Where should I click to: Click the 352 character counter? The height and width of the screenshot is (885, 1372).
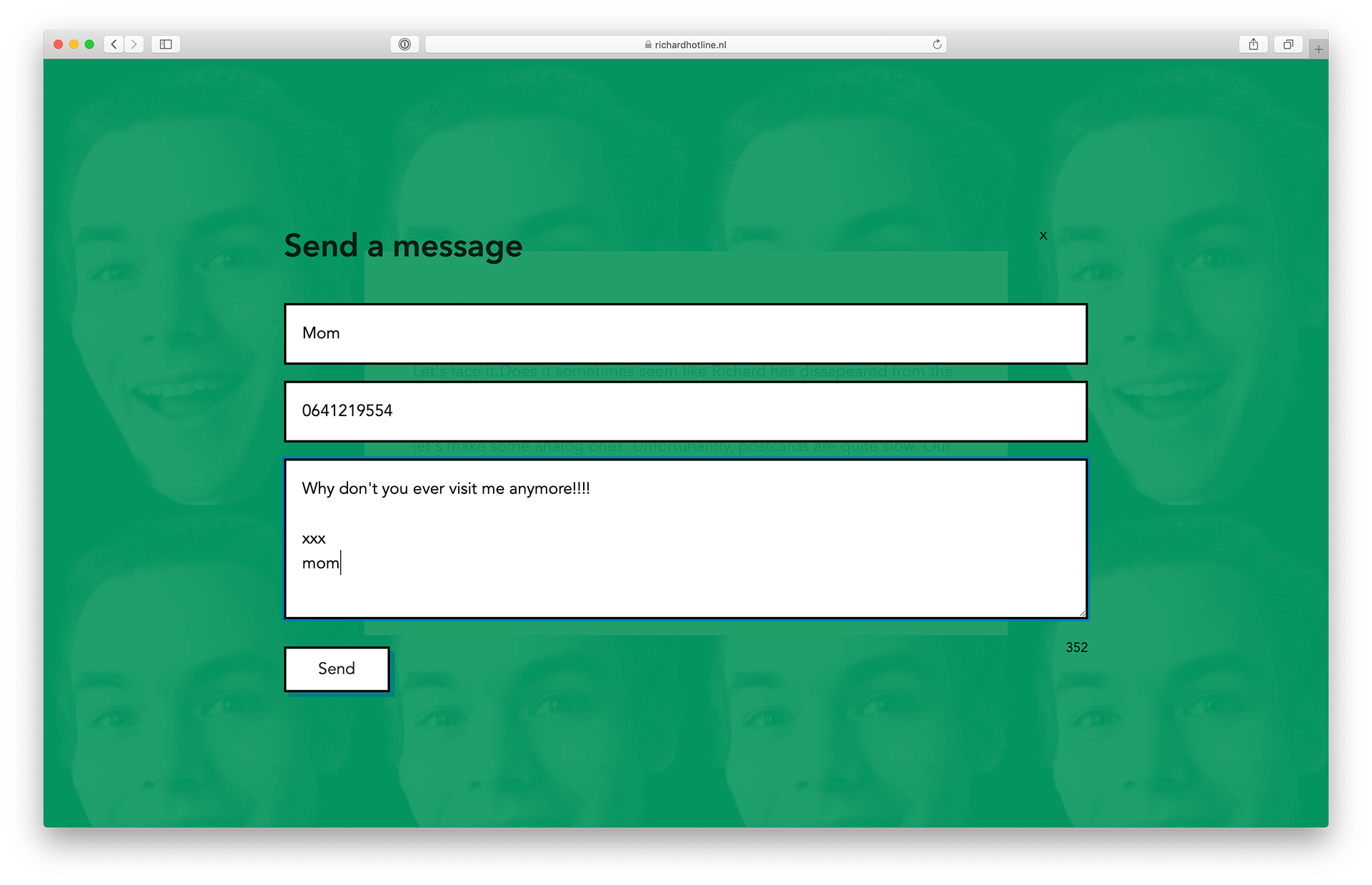(x=1076, y=648)
